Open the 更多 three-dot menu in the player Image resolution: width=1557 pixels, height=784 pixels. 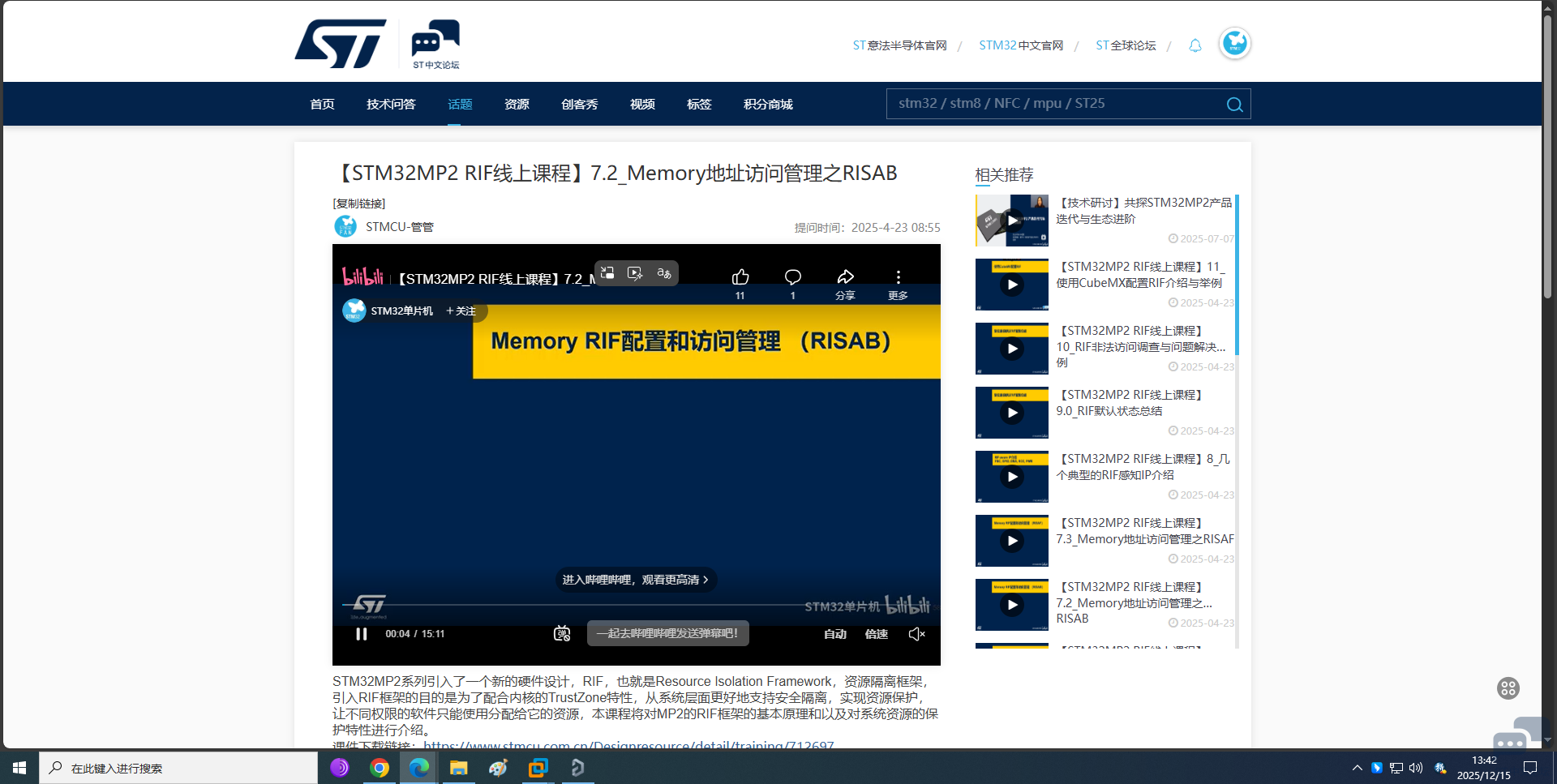[898, 277]
